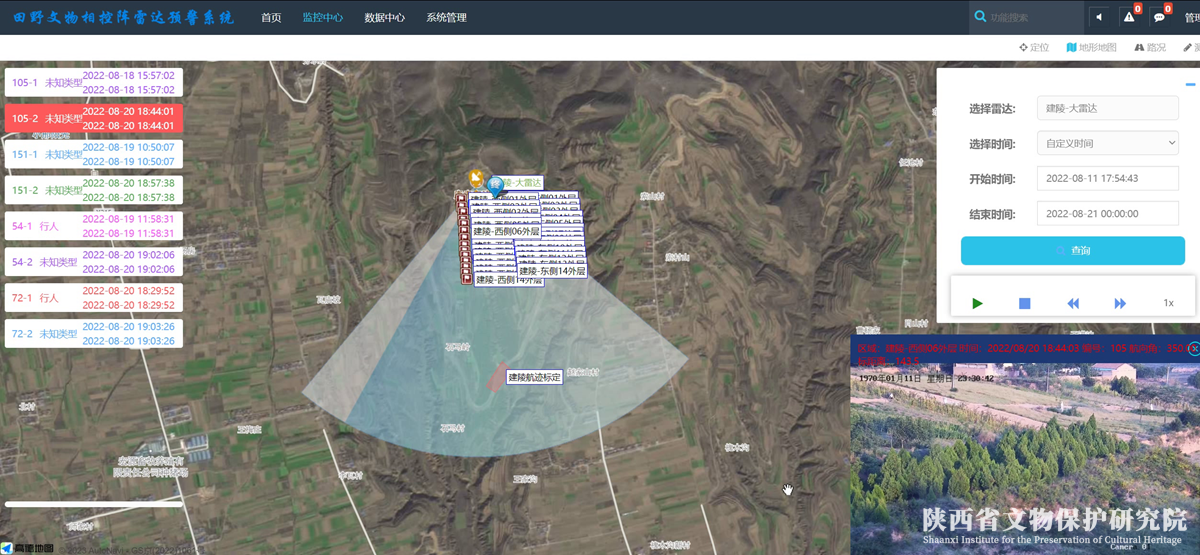Toggle the 路况 traffic layer

[x=1150, y=47]
